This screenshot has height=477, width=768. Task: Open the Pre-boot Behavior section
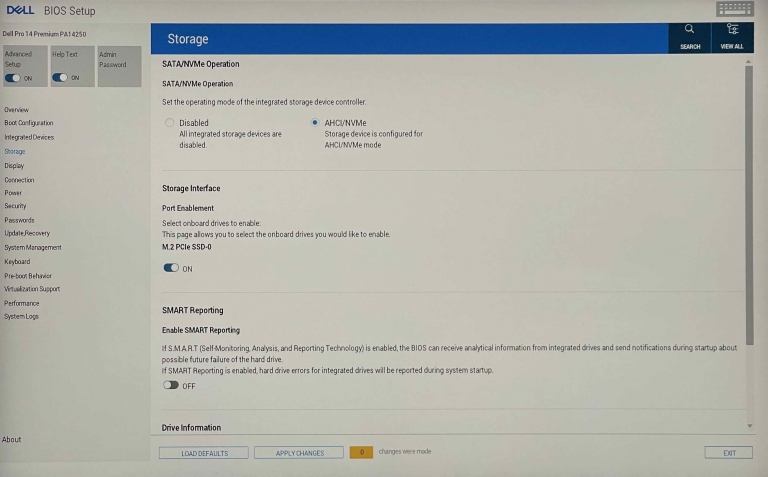pyautogui.click(x=28, y=276)
